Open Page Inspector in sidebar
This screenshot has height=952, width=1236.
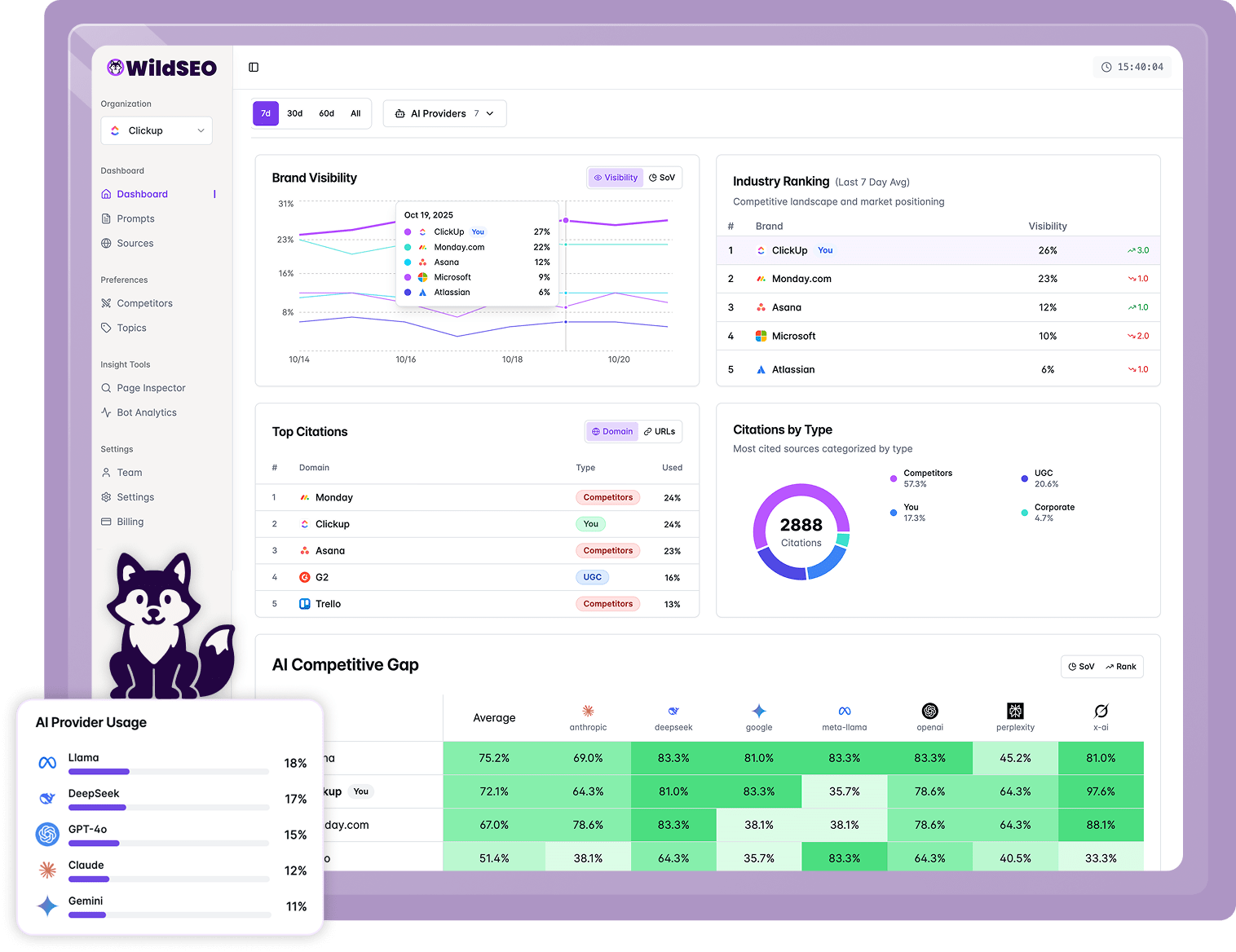[151, 388]
